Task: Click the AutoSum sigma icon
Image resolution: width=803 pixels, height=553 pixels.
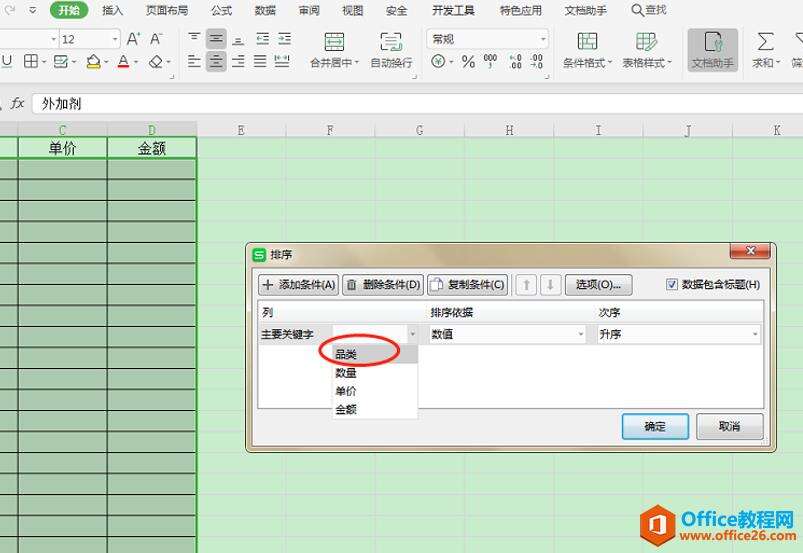Action: click(x=766, y=42)
